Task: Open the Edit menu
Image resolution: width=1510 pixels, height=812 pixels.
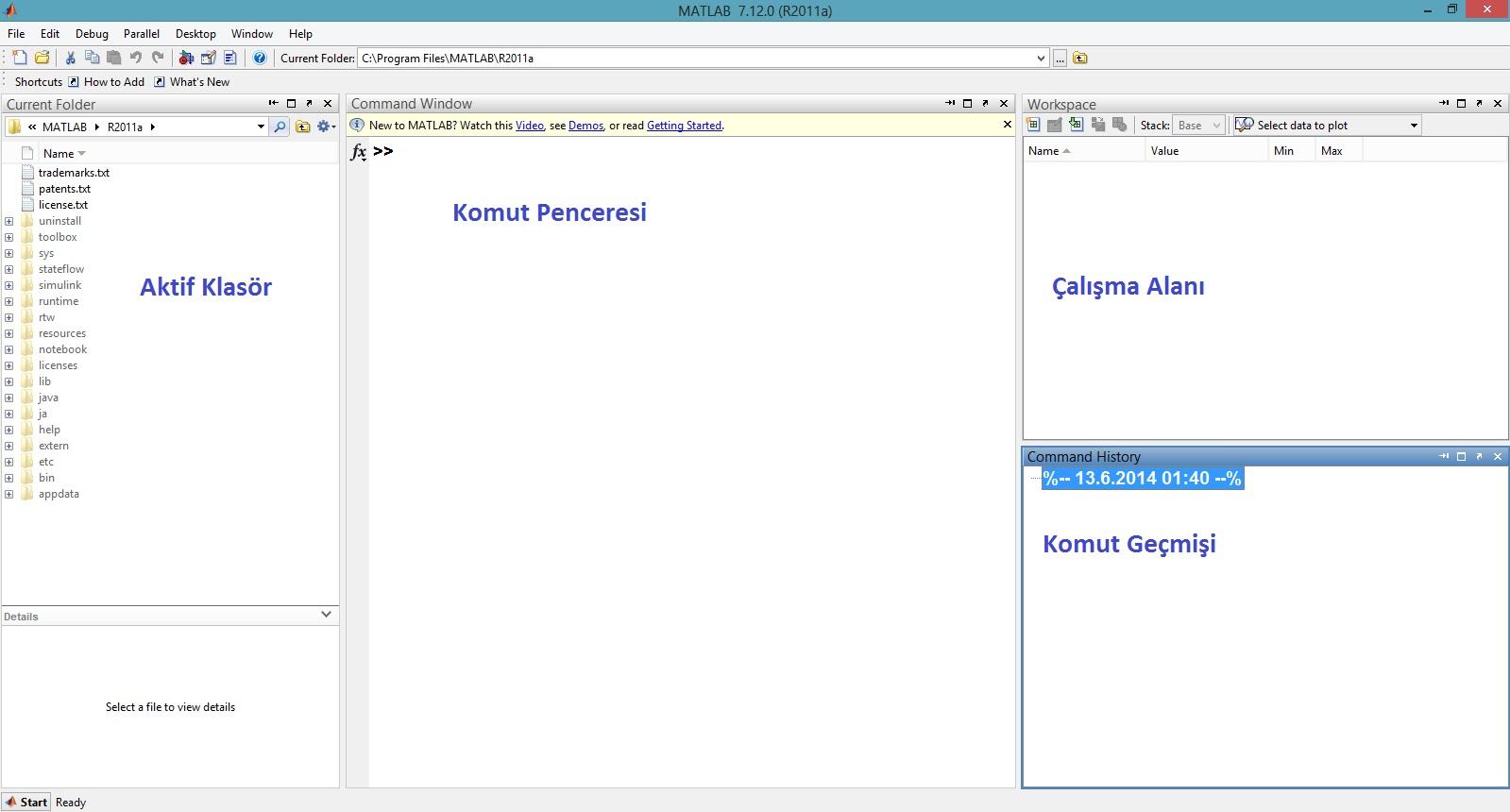Action: point(50,33)
